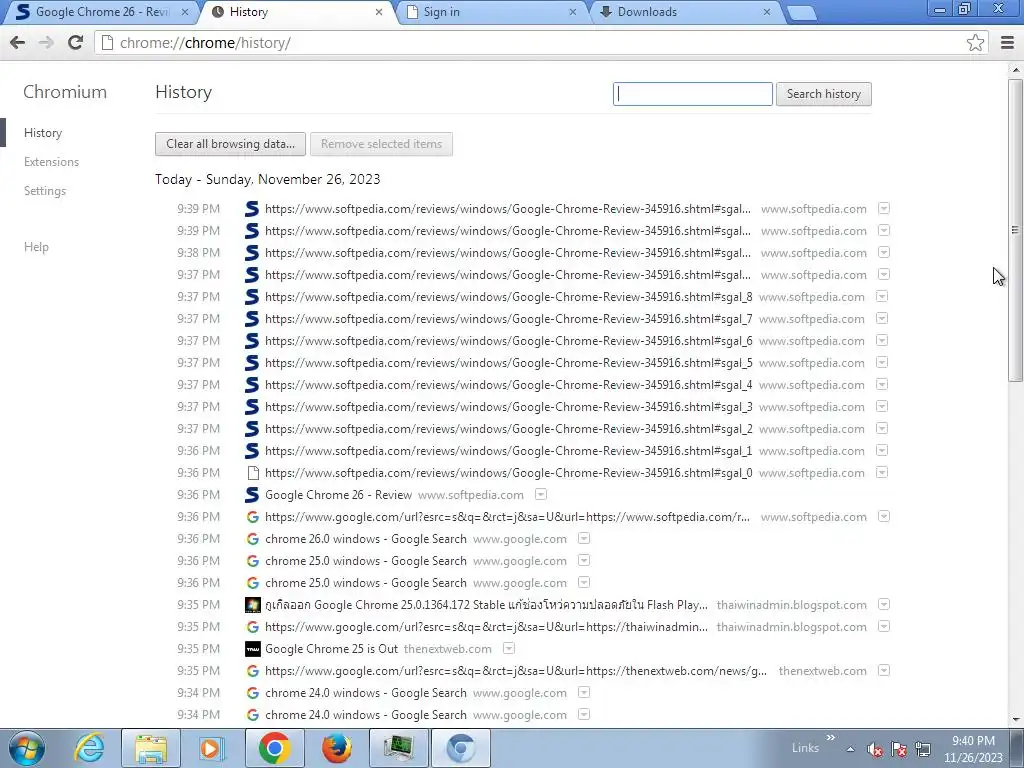The height and width of the screenshot is (768, 1024).
Task: Open Settings in the left sidebar
Action: [x=44, y=191]
